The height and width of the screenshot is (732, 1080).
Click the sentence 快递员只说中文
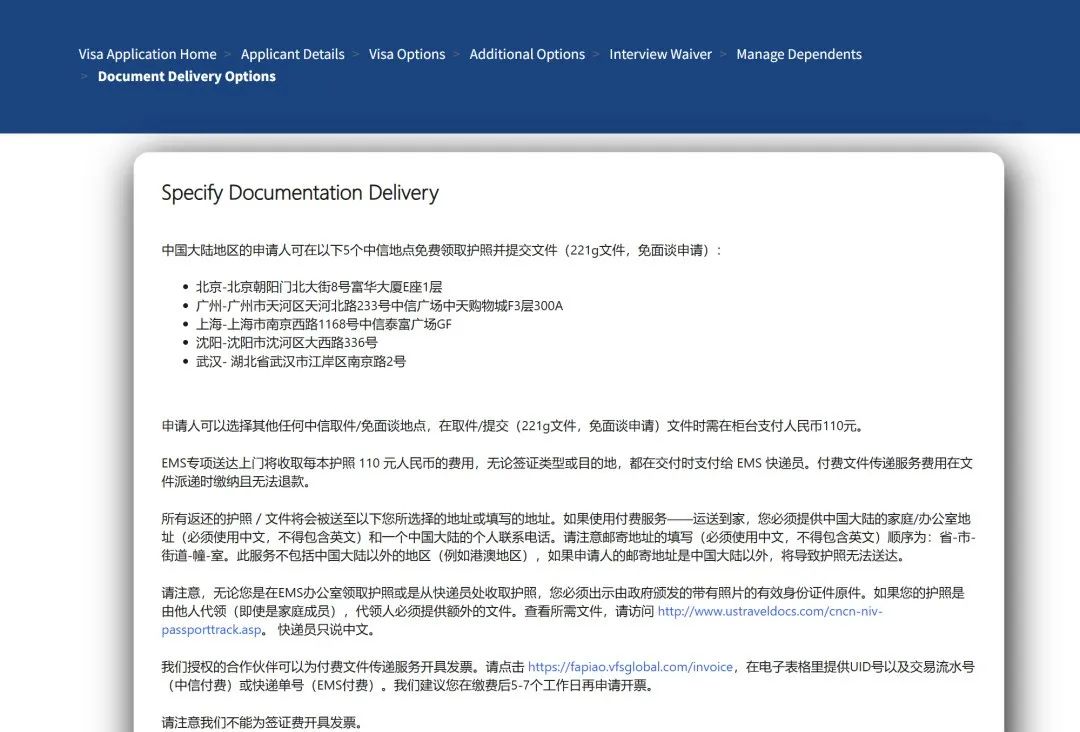326,630
